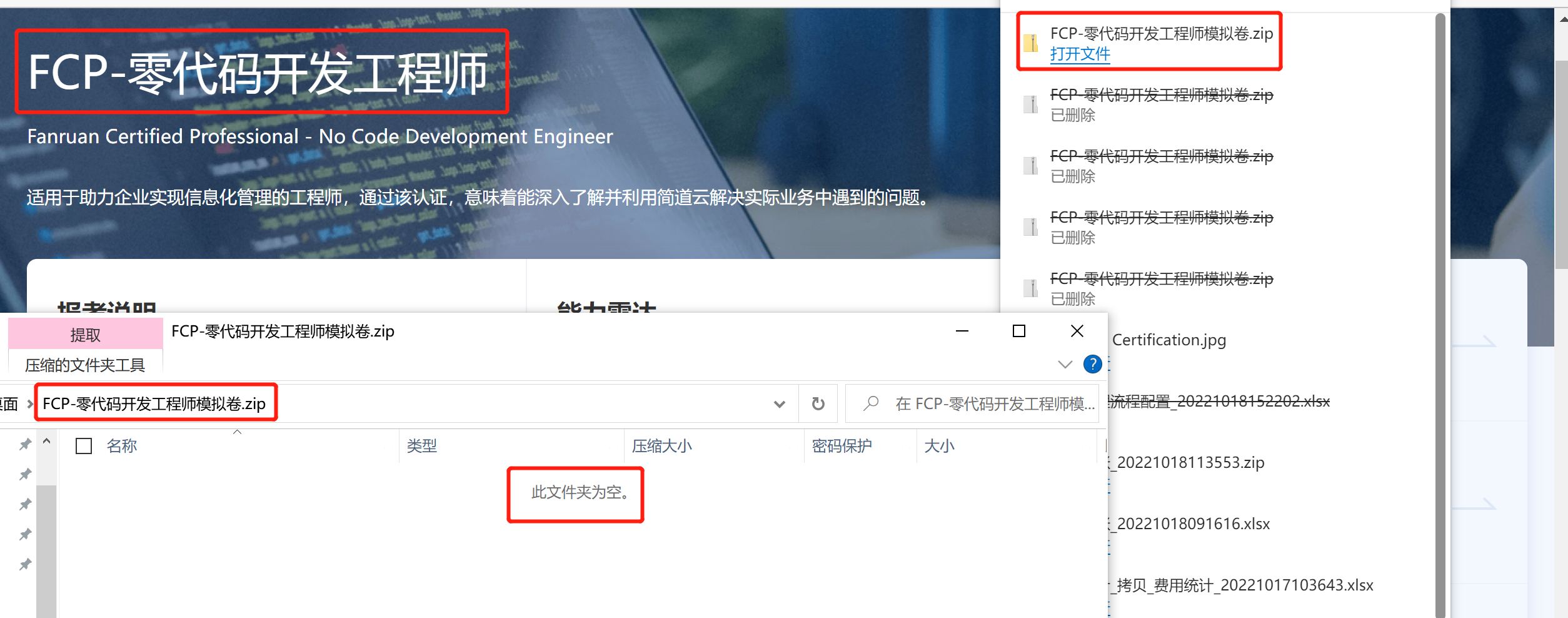
Task: Click the yellow zip icon of the newest download
Action: click(1031, 43)
